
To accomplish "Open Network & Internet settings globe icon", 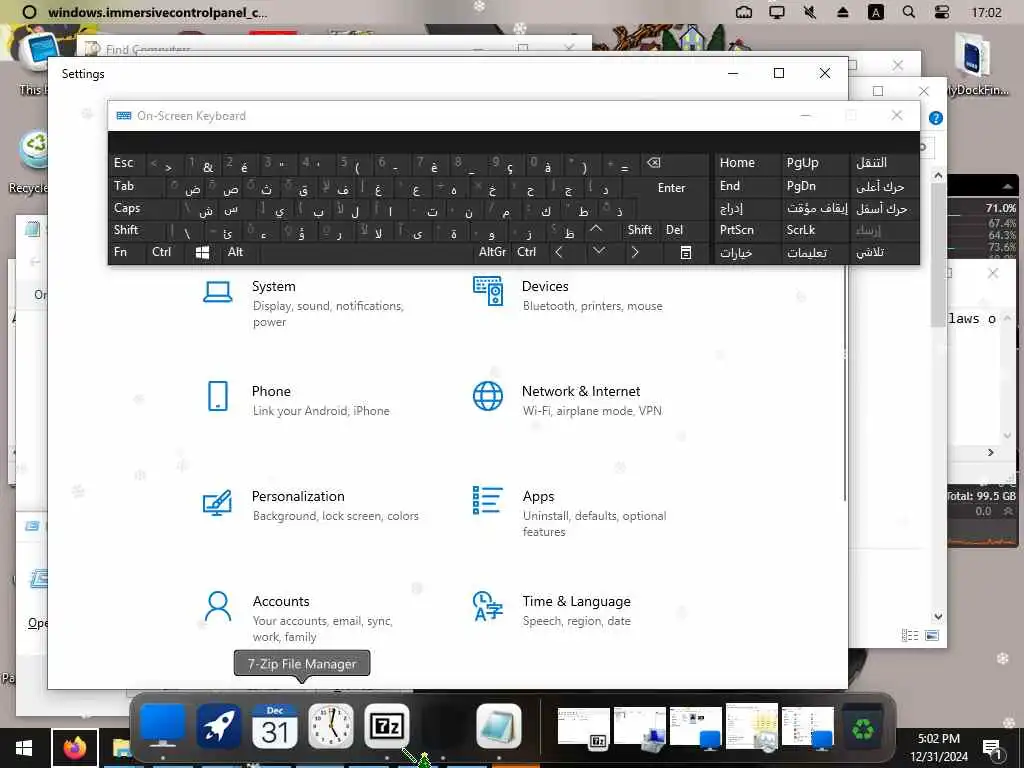I will [488, 396].
